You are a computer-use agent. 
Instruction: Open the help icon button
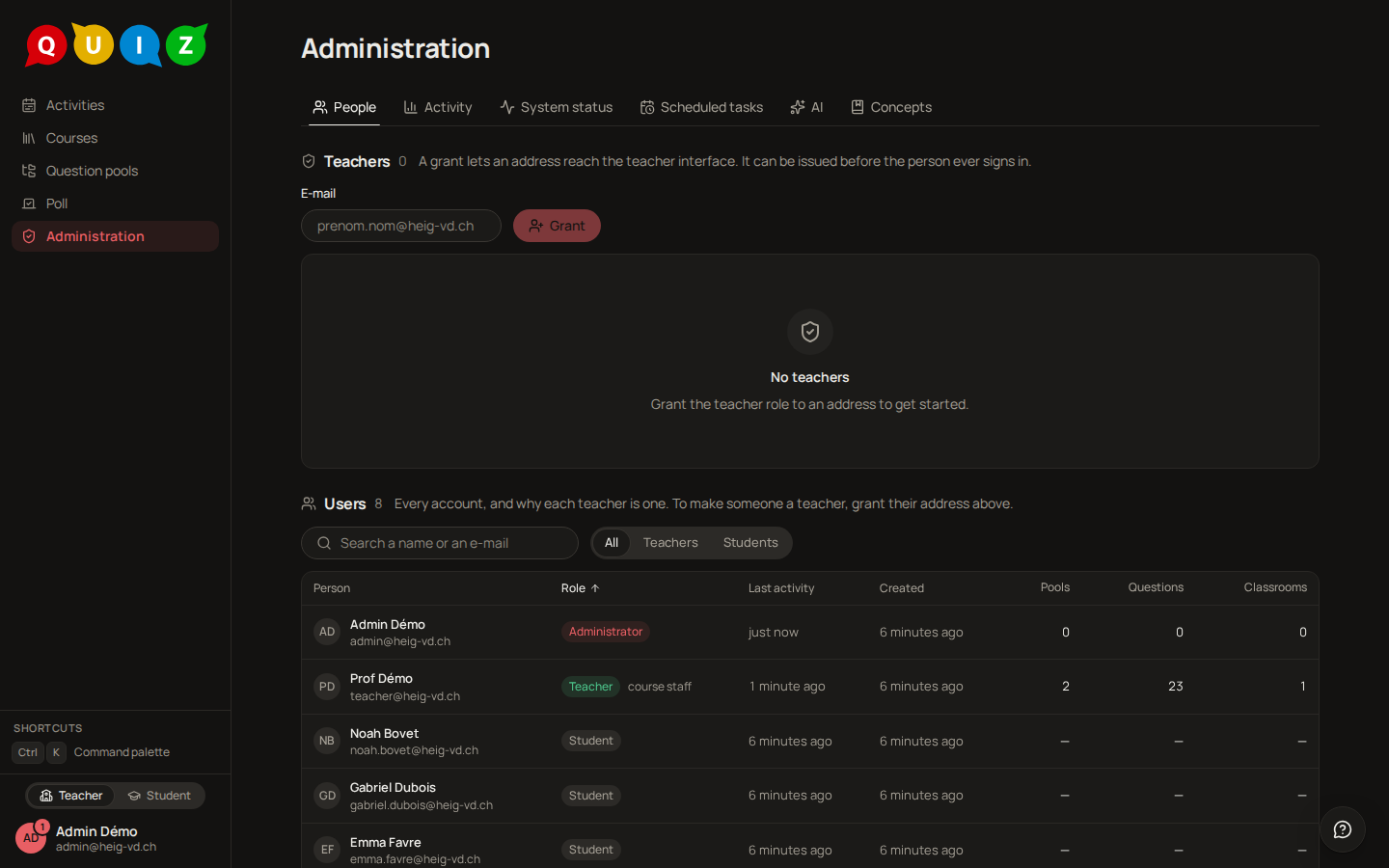point(1343,829)
